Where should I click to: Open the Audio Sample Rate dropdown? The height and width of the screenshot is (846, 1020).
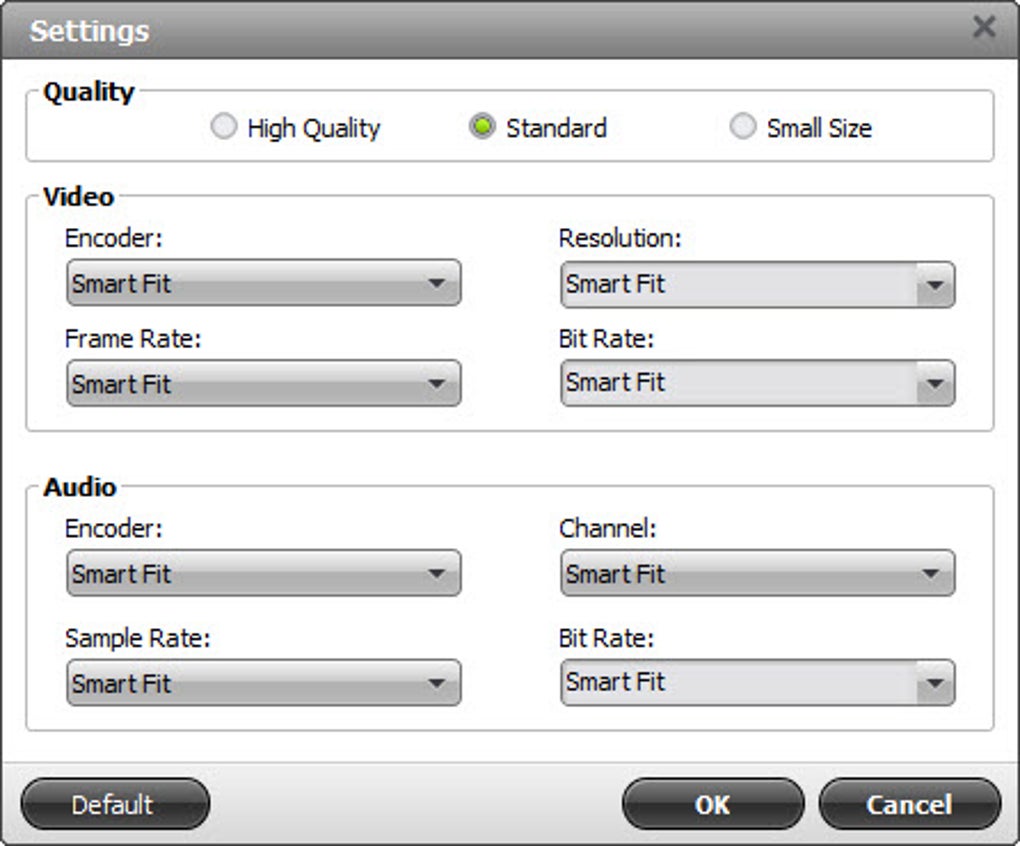tap(263, 684)
